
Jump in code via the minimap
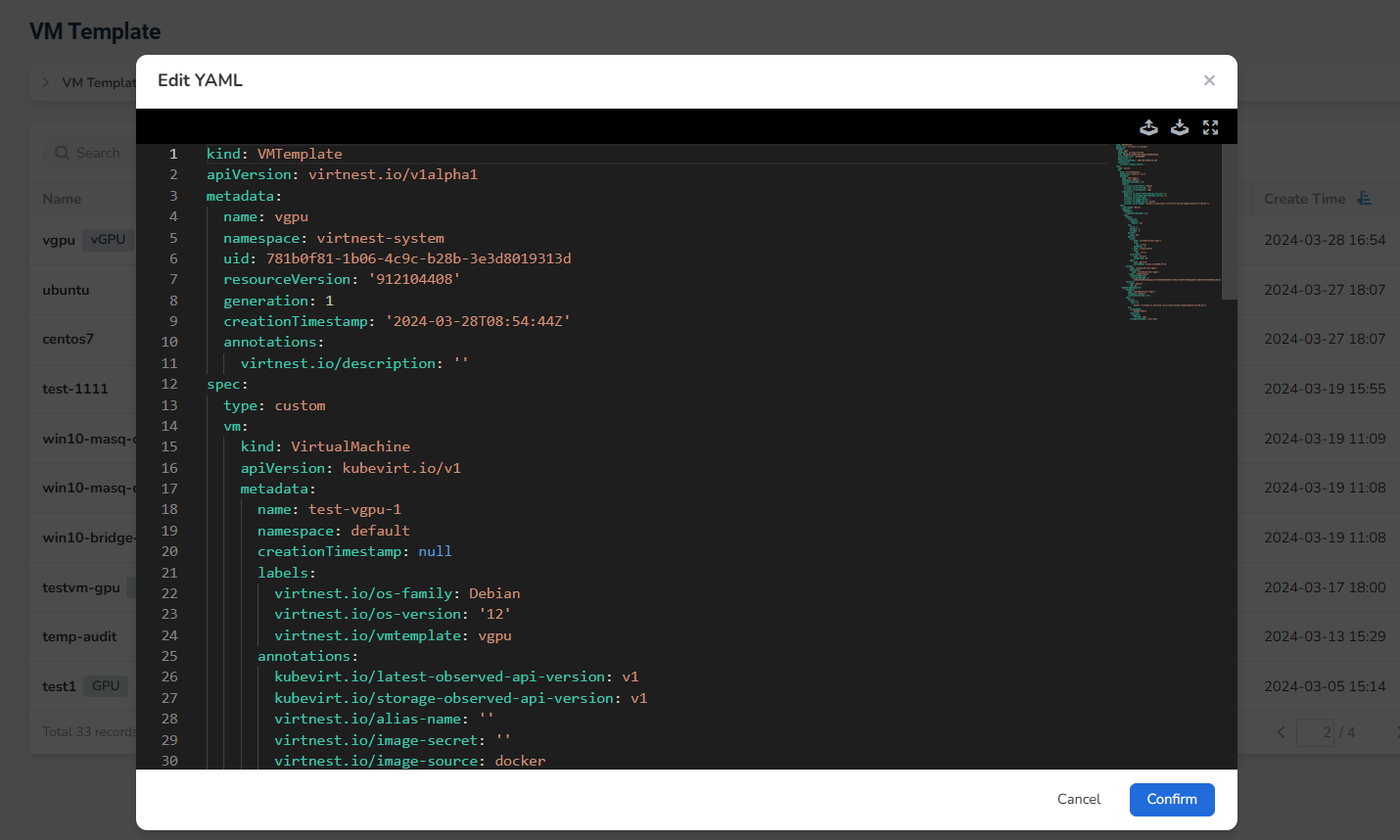pyautogui.click(x=1165, y=225)
